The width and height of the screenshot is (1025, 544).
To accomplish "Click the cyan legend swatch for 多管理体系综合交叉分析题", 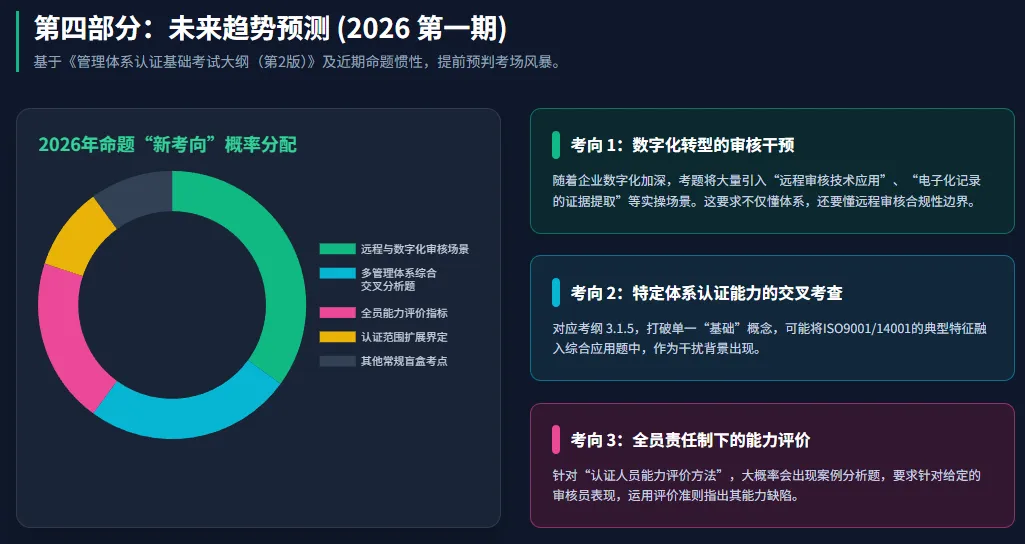I will pyautogui.click(x=337, y=273).
